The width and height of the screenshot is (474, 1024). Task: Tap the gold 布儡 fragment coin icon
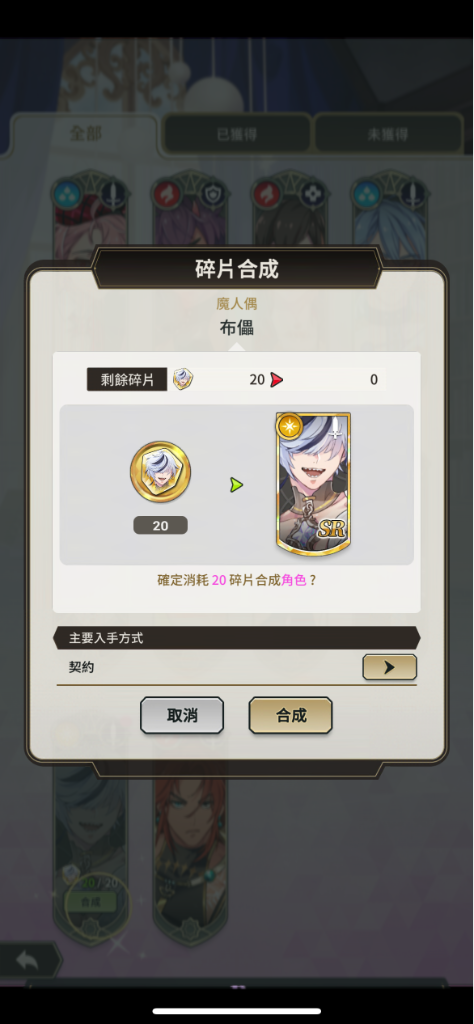pos(161,471)
